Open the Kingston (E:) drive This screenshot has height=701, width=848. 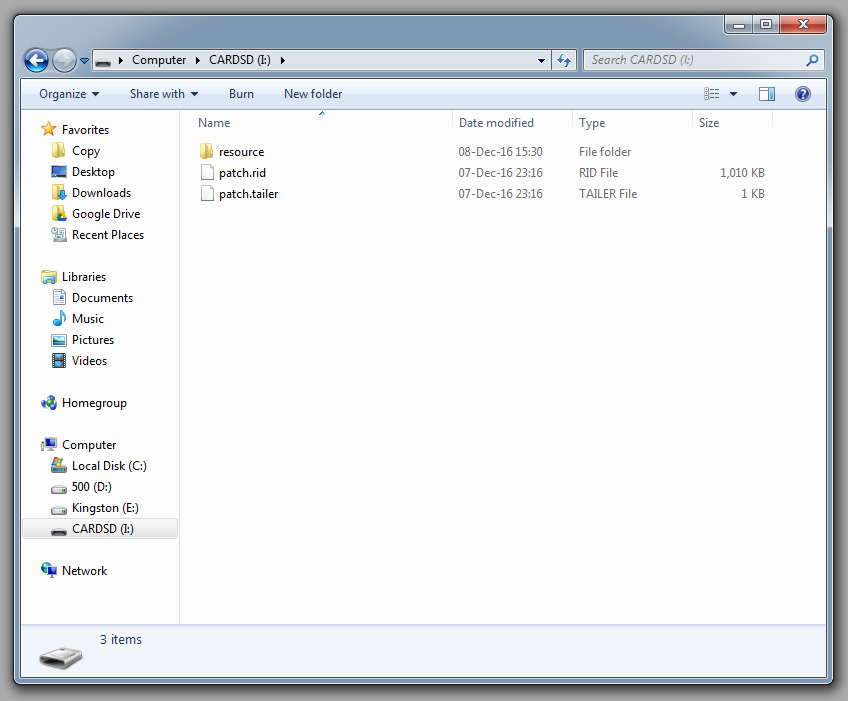[104, 508]
